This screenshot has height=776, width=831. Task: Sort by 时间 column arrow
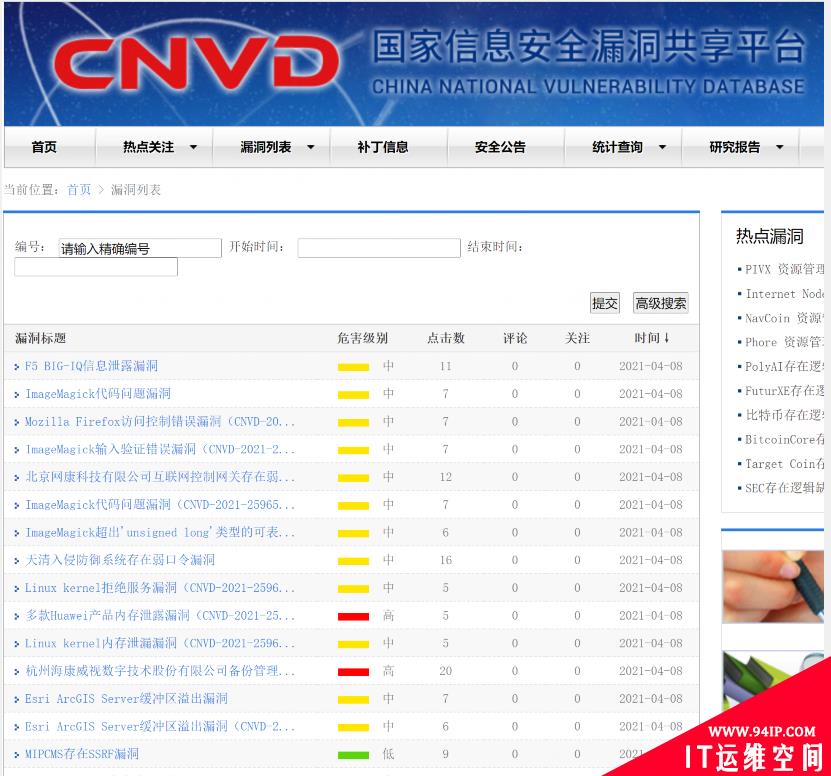coord(666,338)
